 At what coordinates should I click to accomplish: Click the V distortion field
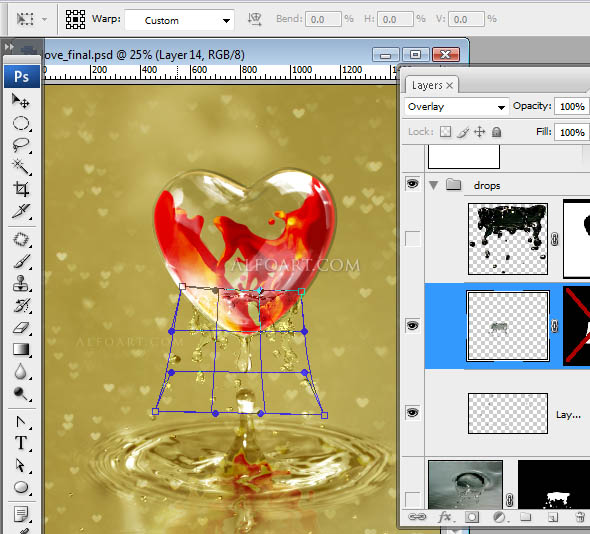pos(466,19)
